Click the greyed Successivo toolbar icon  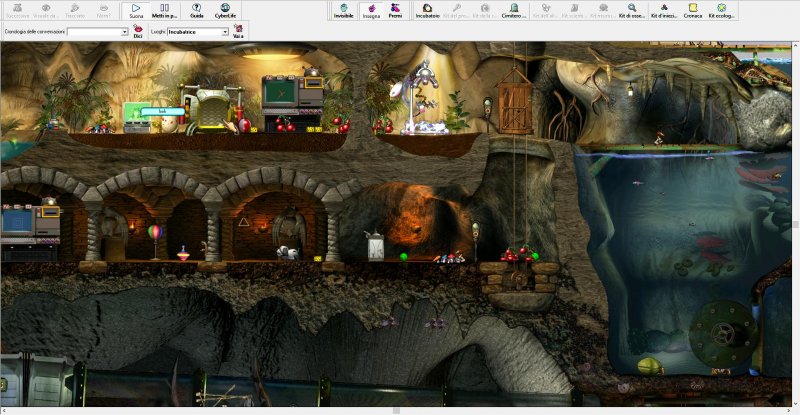pos(17,10)
